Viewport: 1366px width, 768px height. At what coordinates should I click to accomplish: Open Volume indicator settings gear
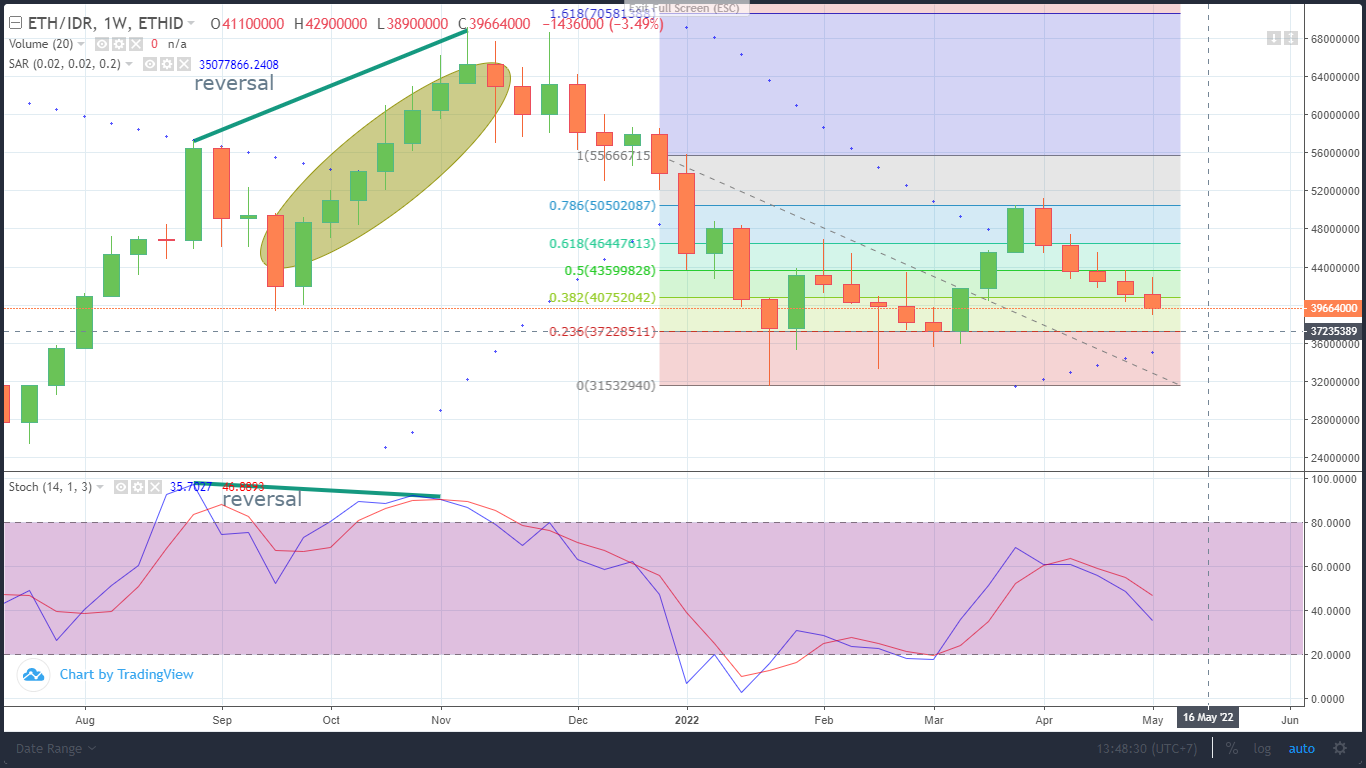click(x=119, y=44)
